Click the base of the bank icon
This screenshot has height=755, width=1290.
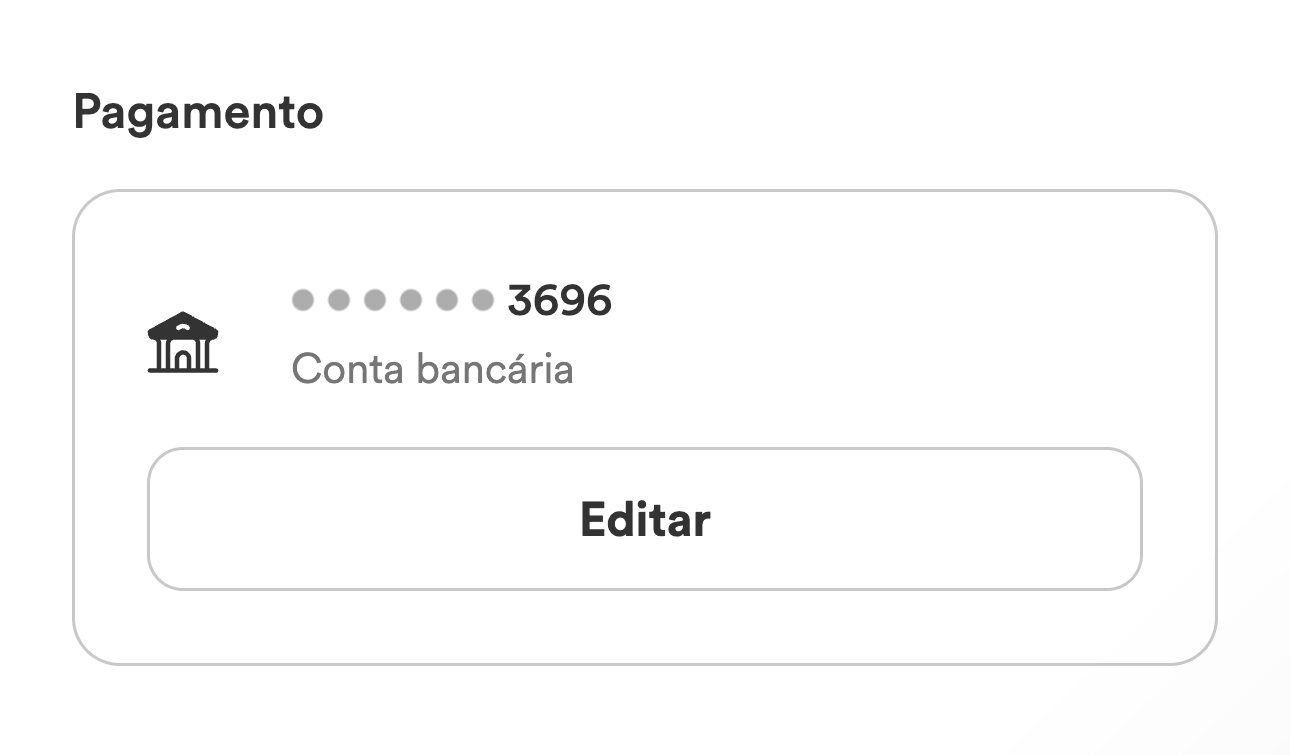183,371
